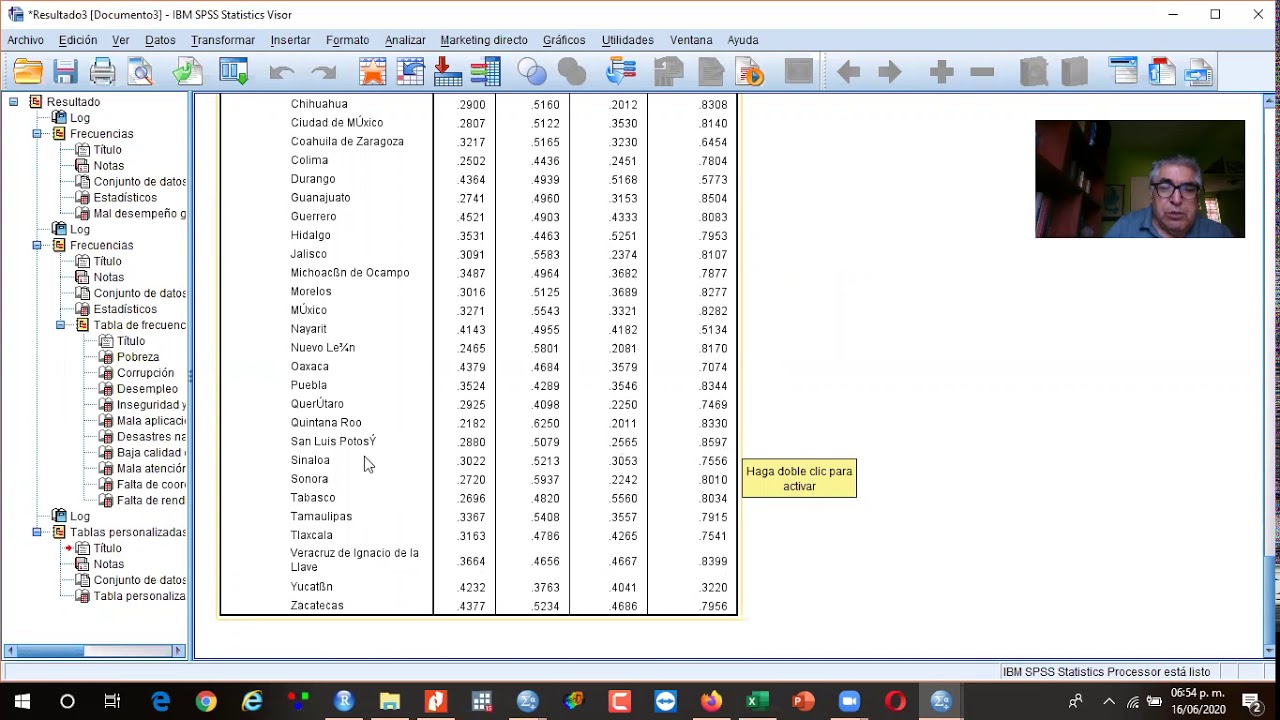Print the output using the printer icon
Viewport: 1280px width, 720px height.
tap(102, 72)
